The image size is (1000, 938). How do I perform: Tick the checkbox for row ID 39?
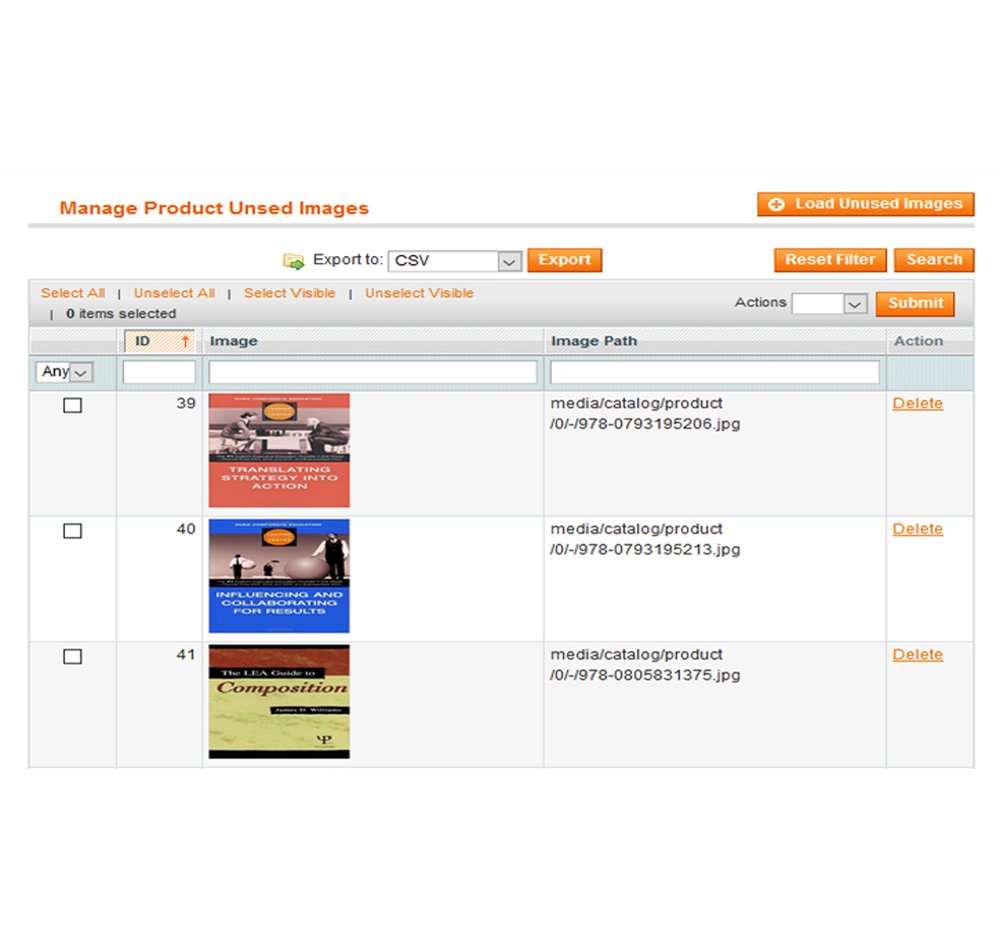pos(73,406)
